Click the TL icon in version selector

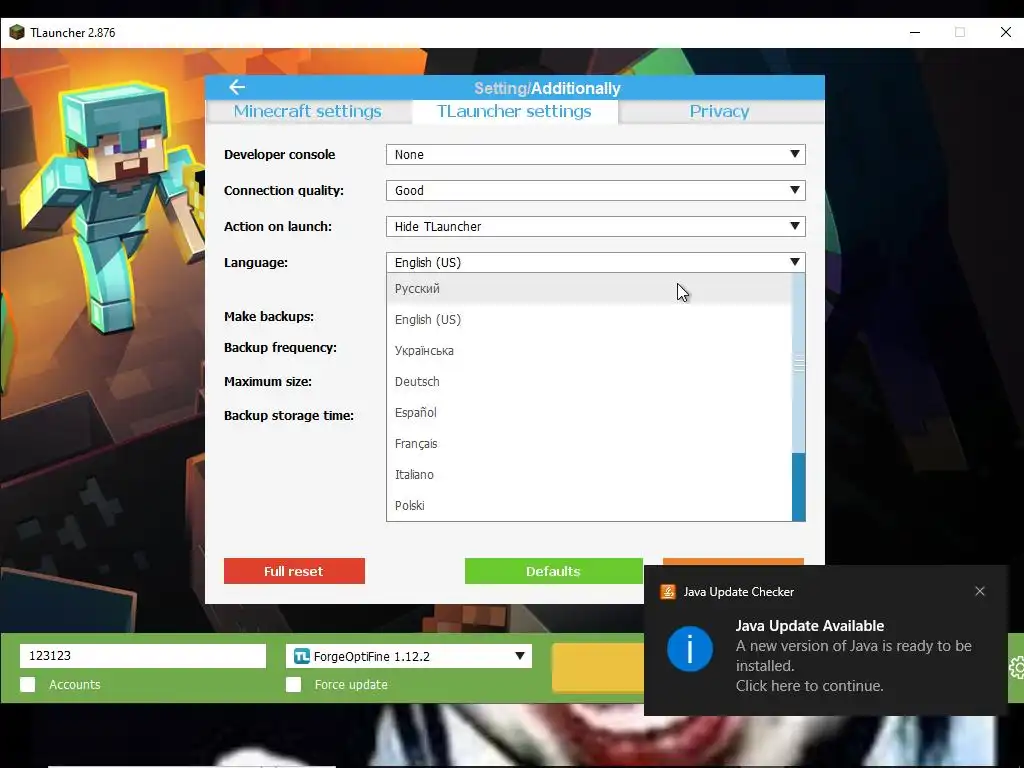[301, 656]
